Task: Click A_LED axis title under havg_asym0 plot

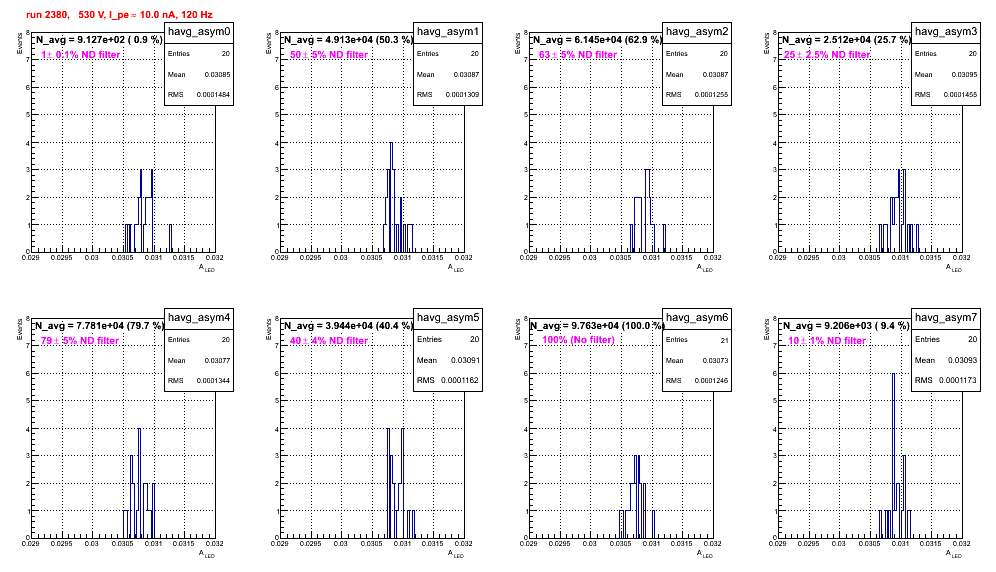Action: click(206, 268)
